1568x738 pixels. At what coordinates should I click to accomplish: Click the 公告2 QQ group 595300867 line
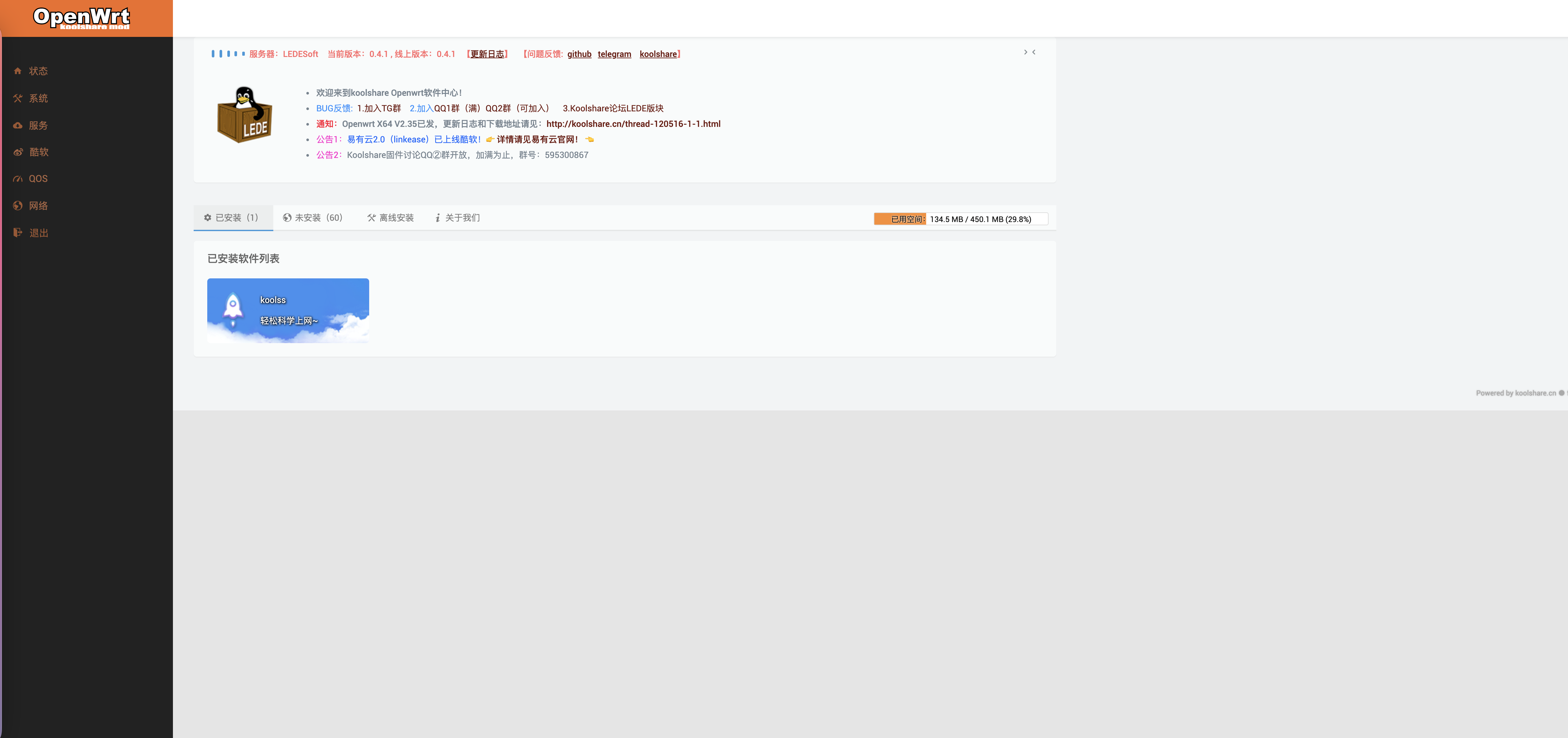[x=452, y=155]
